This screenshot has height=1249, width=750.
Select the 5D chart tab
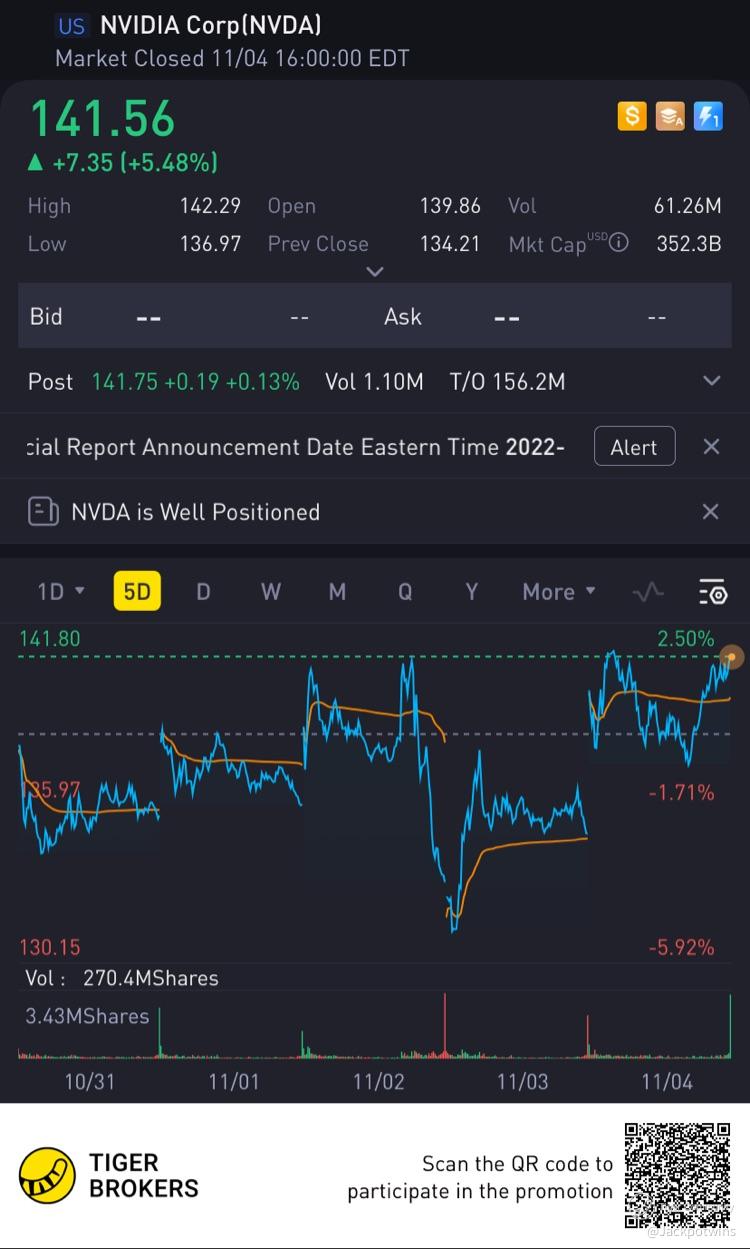137,592
